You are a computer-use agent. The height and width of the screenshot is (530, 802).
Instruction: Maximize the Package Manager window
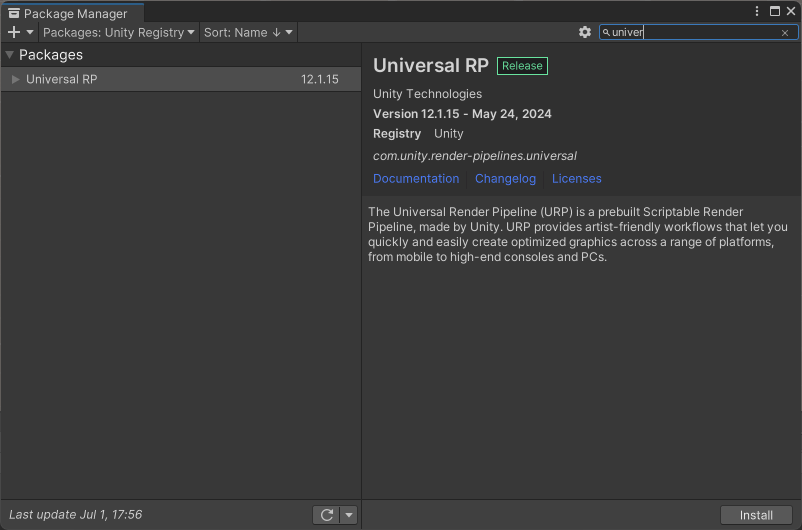tap(775, 11)
